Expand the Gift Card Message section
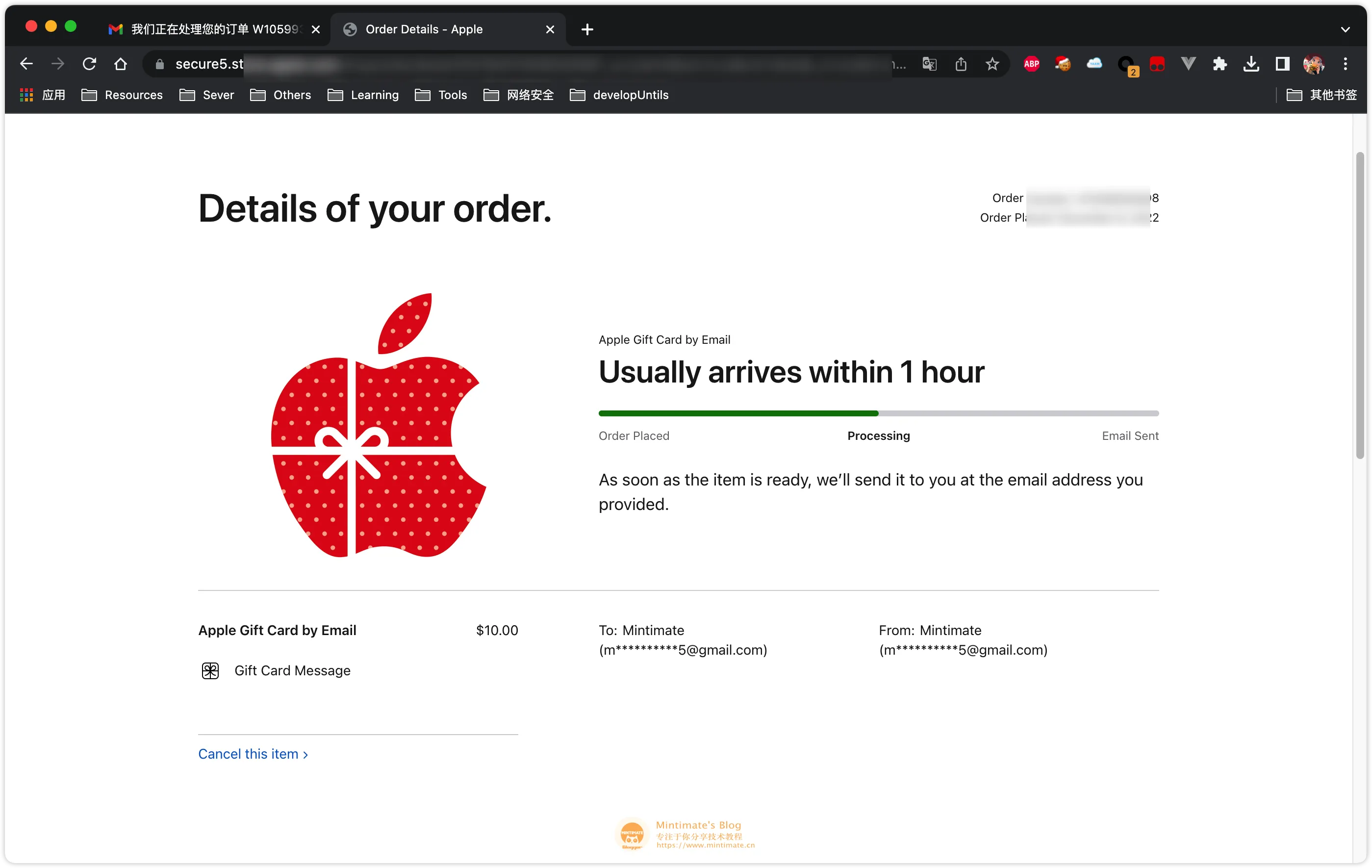Viewport: 1372px width, 868px height. pyautogui.click(x=291, y=670)
